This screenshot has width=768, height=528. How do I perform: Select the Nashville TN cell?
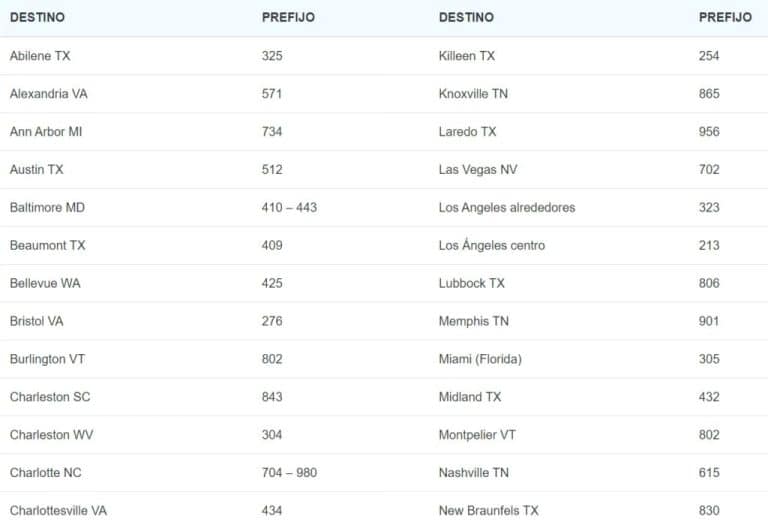(x=474, y=473)
